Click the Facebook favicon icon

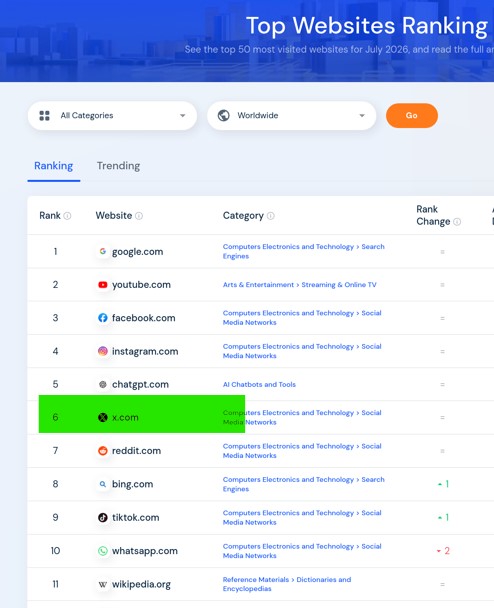[102, 318]
